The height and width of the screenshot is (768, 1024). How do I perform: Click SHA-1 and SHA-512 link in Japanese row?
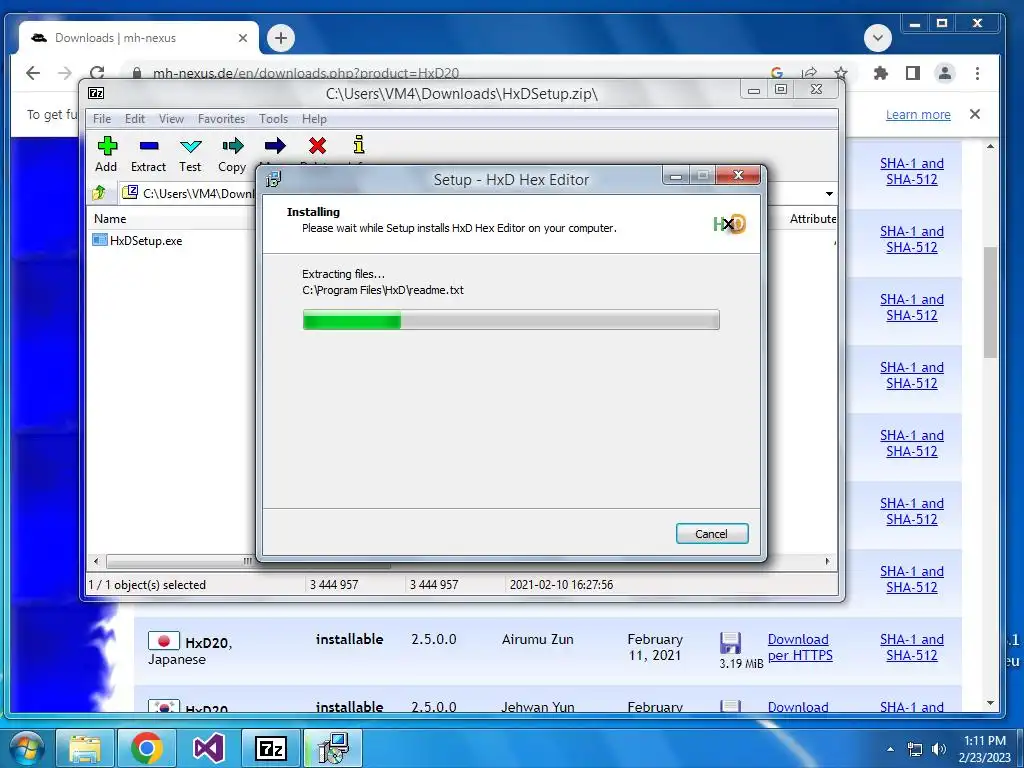click(x=912, y=647)
